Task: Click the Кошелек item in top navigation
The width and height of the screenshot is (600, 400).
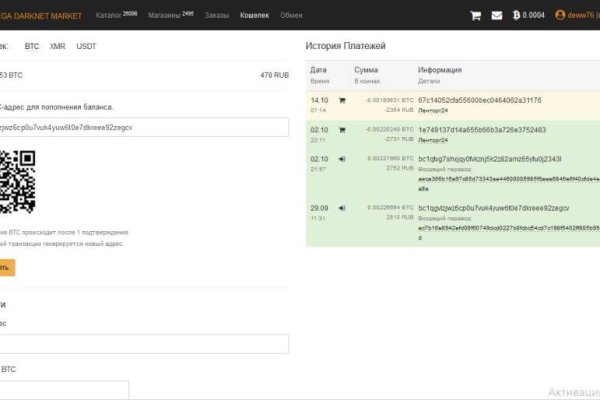Action: tap(255, 16)
